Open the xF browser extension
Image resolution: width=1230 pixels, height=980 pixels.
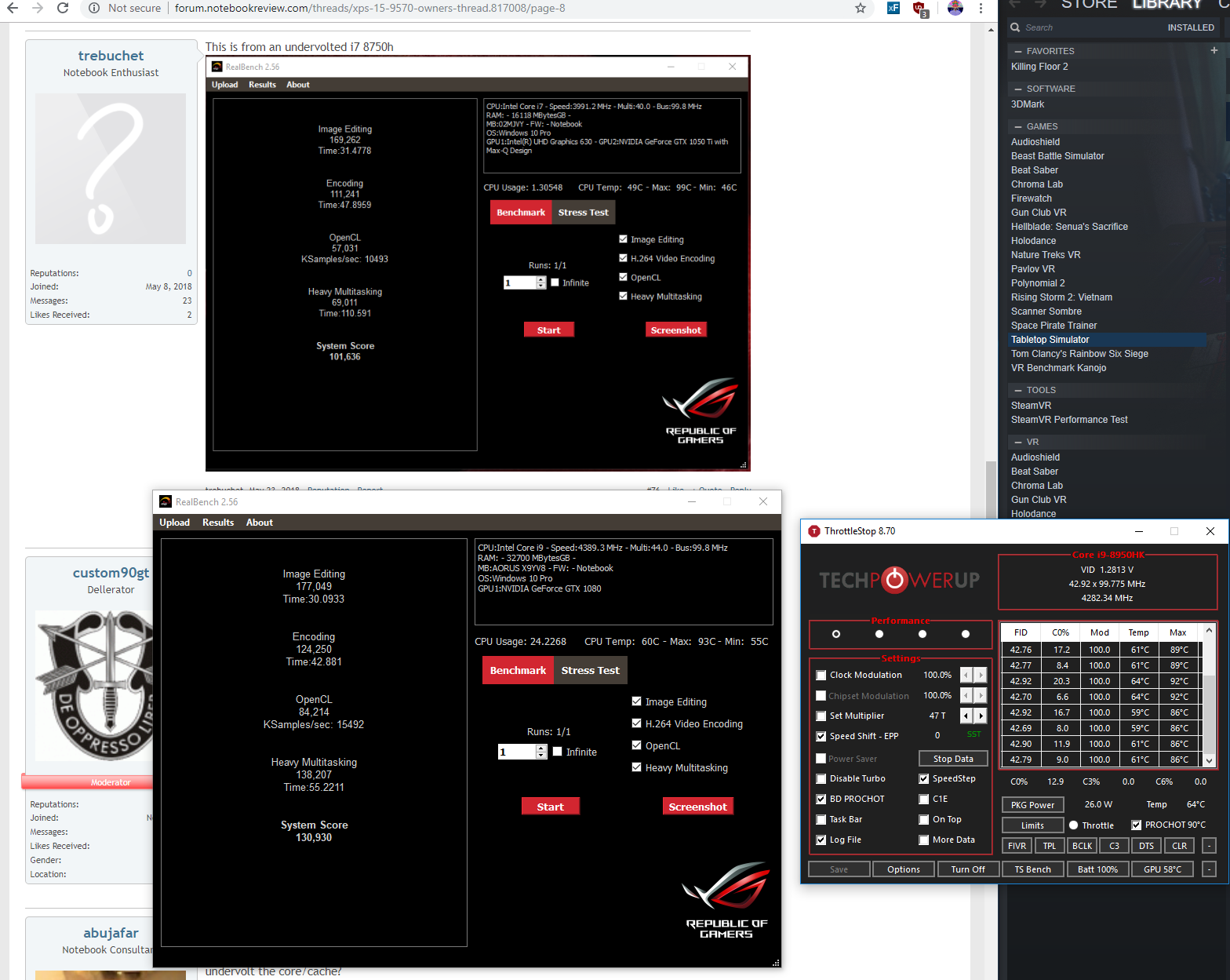[893, 9]
